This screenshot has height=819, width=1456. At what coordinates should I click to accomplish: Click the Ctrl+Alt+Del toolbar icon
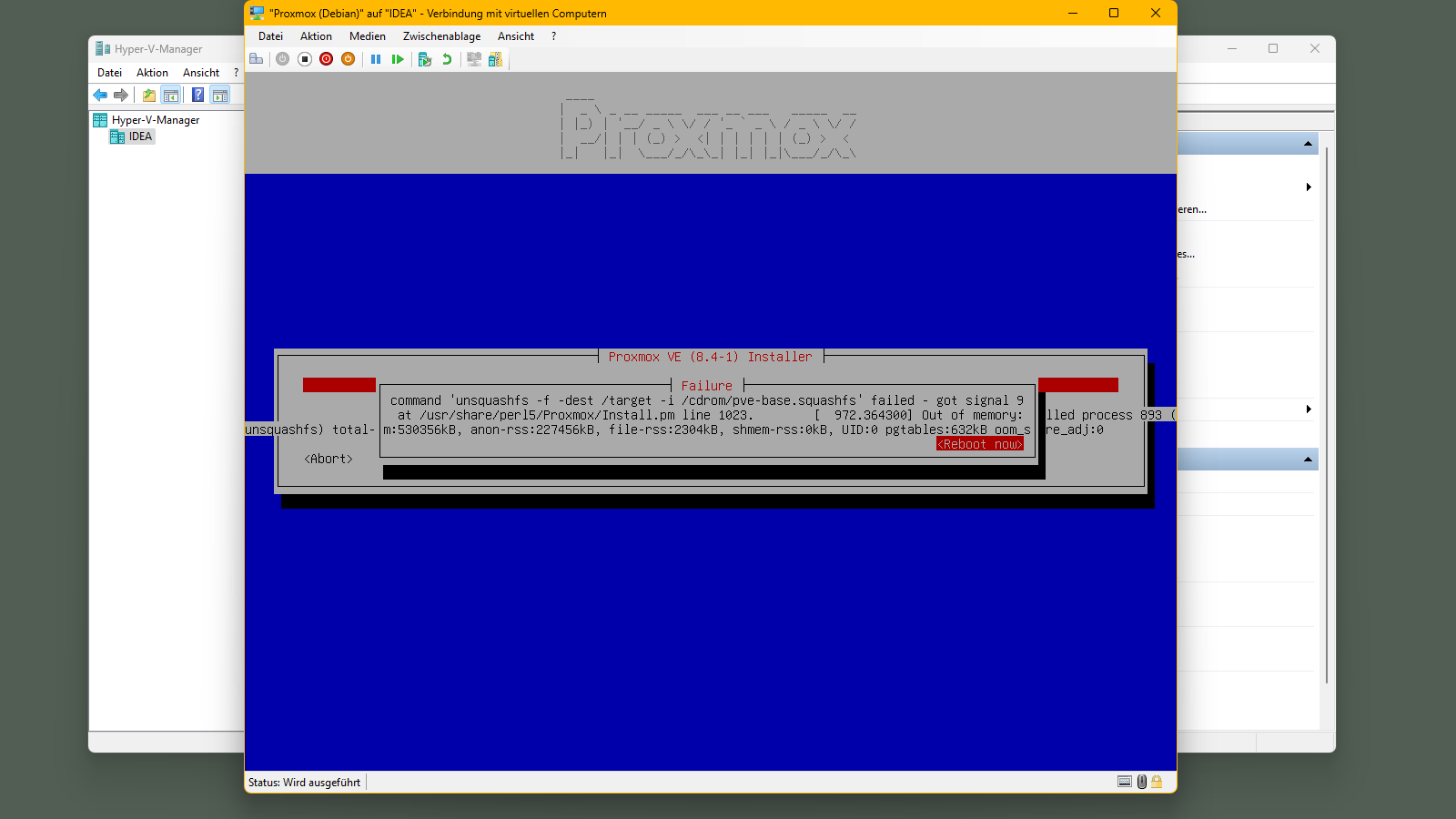coord(257,59)
